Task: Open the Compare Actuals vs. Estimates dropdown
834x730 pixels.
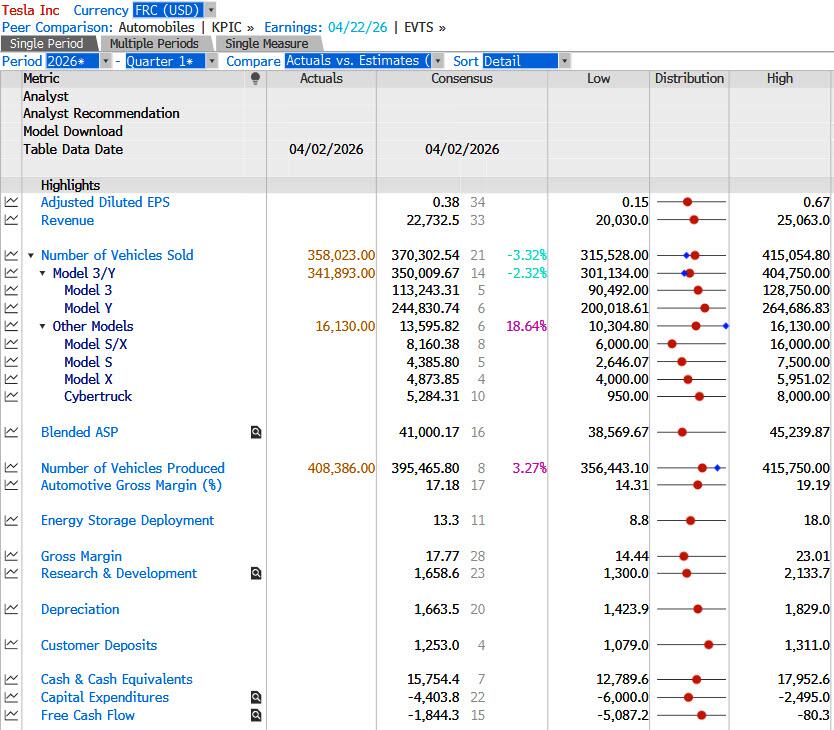Action: (438, 61)
